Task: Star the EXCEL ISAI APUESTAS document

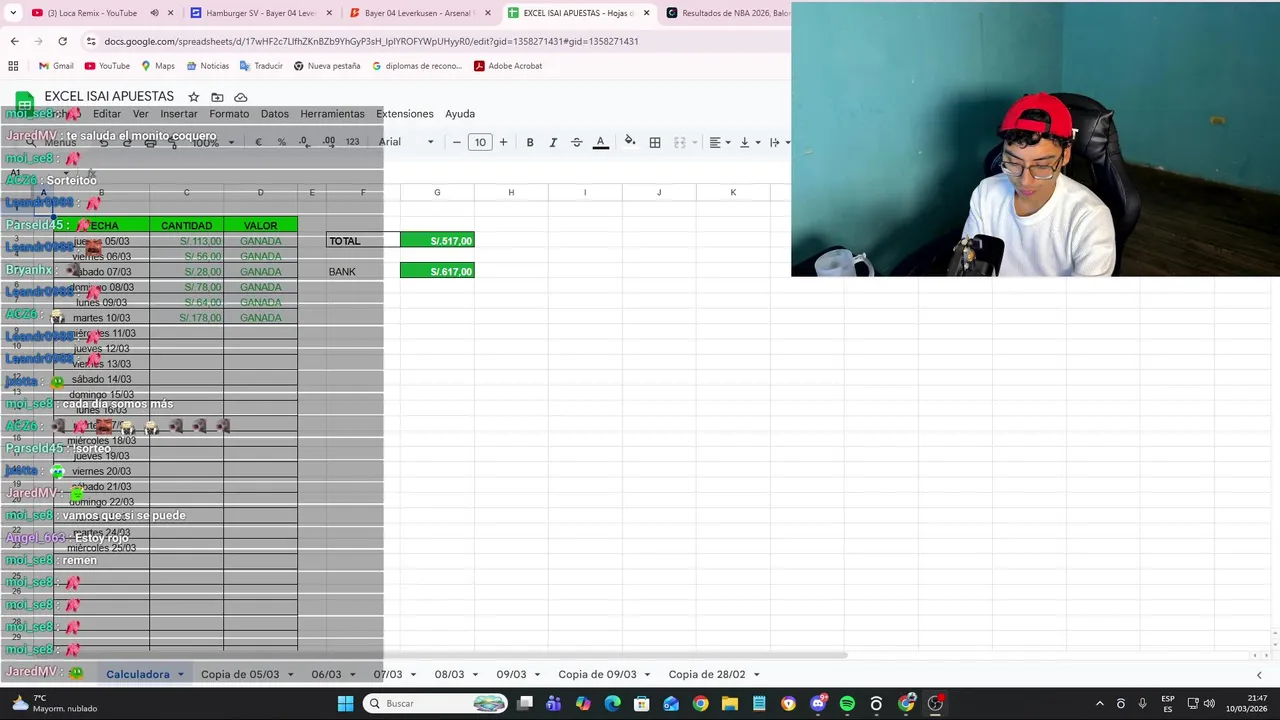Action: [x=193, y=97]
